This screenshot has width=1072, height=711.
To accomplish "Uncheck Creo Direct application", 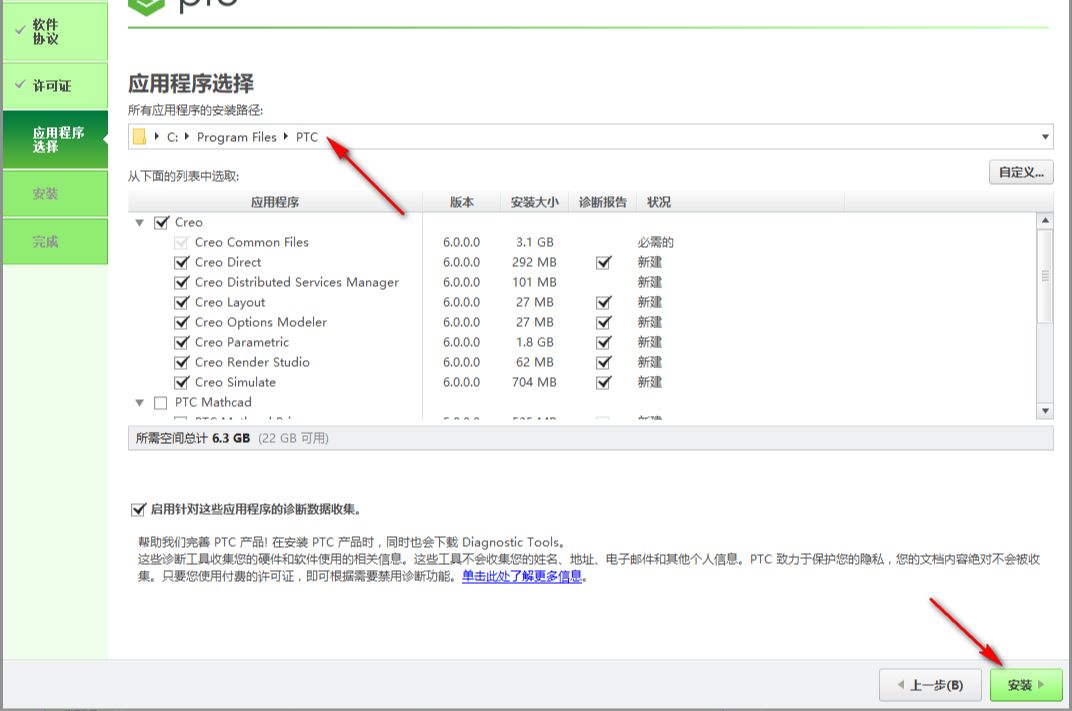I will (181, 263).
